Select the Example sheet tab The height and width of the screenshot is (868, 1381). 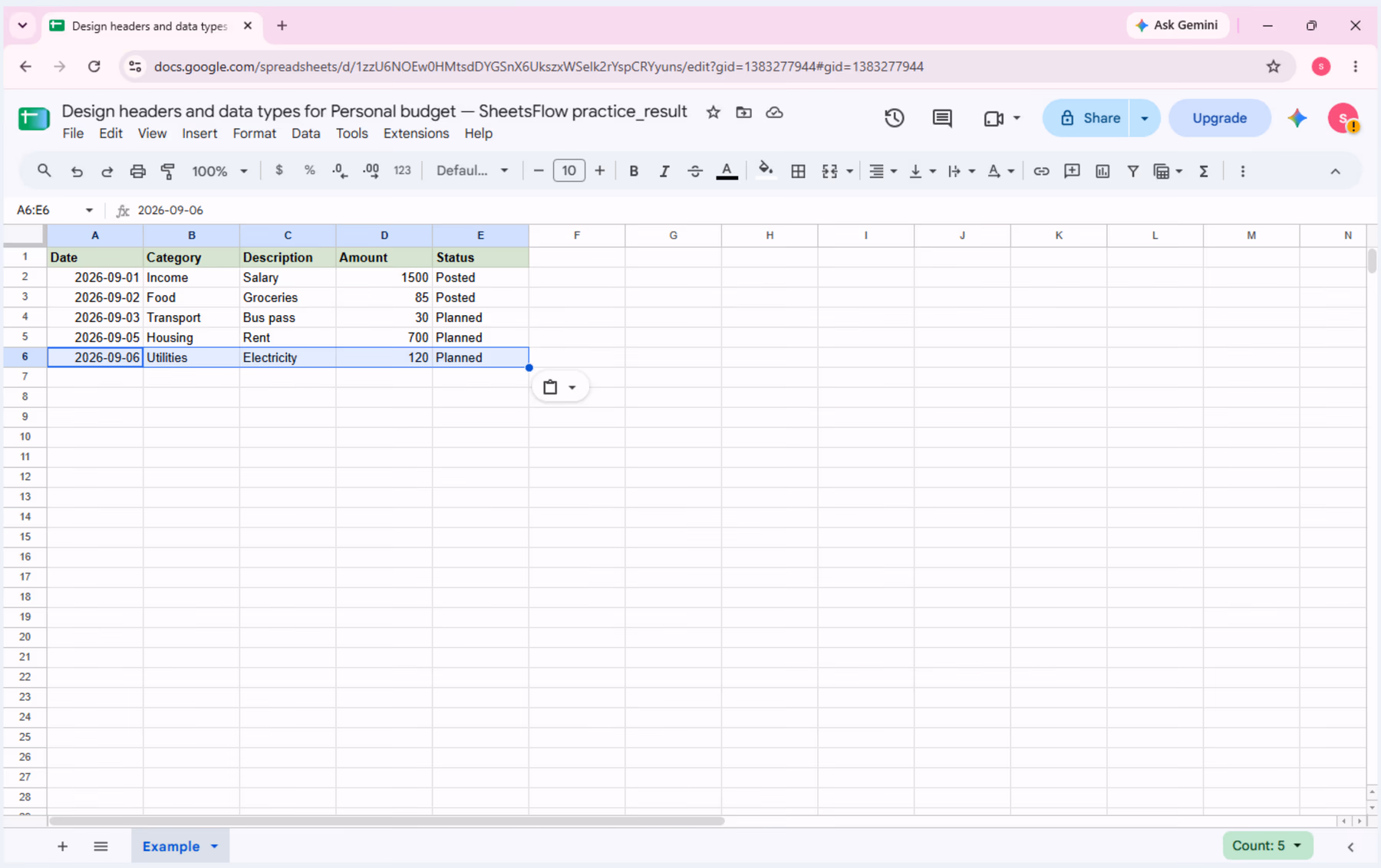[171, 846]
